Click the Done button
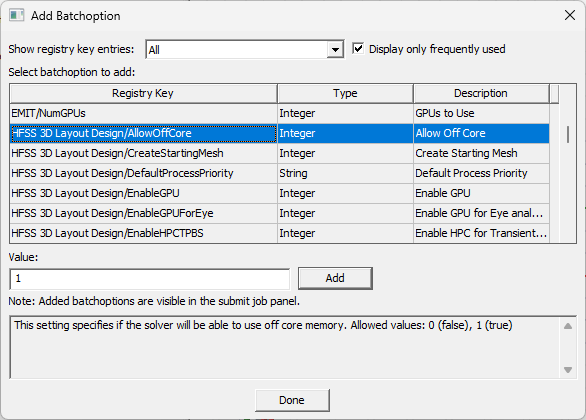This screenshot has height=420, width=586. pos(292,400)
